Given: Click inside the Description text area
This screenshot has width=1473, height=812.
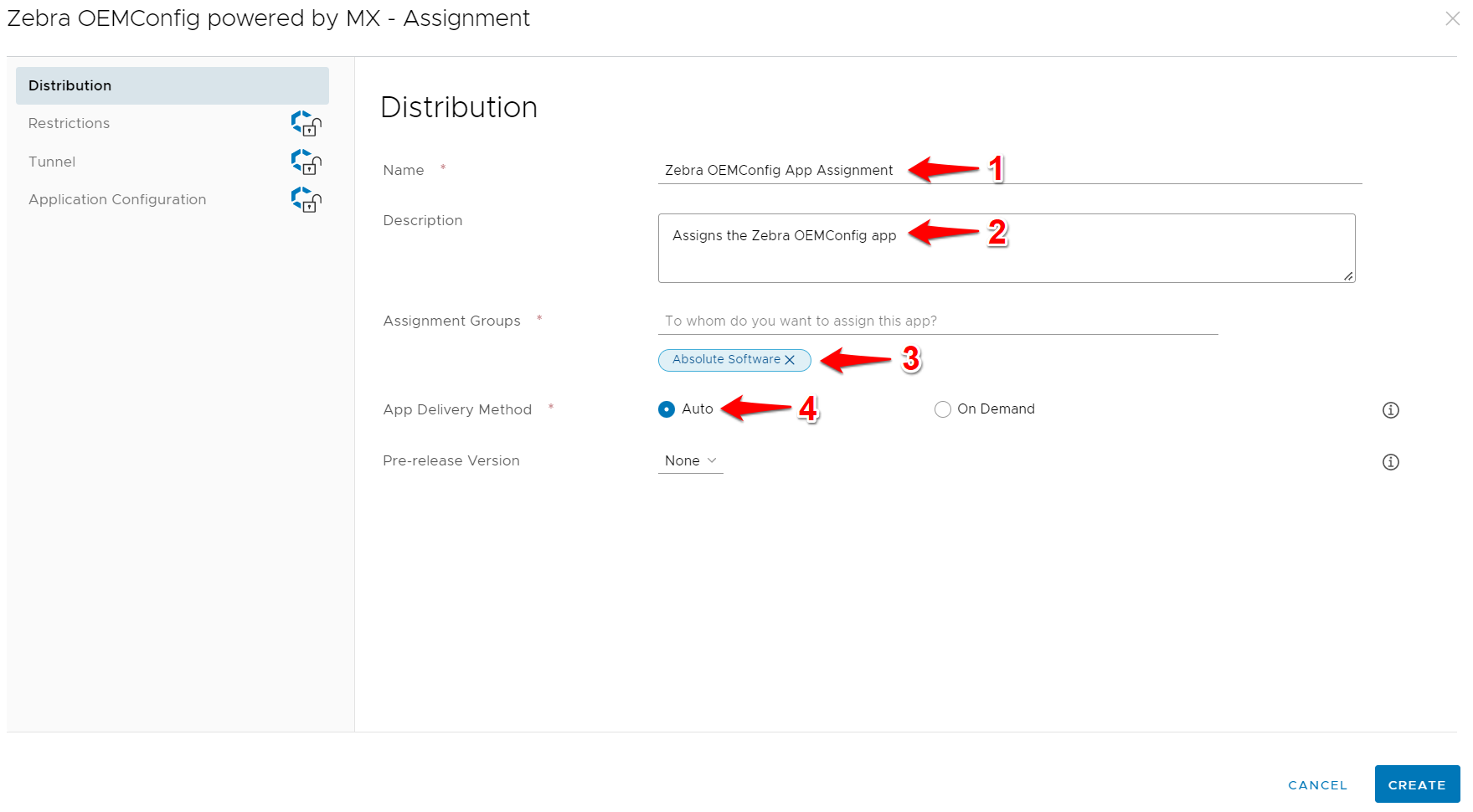Looking at the screenshot, I should pos(1007,248).
